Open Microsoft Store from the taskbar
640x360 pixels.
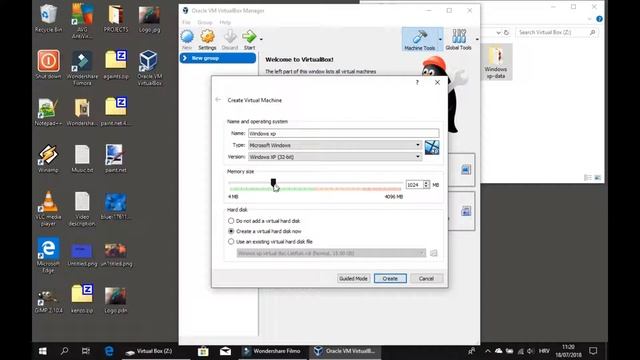[203, 351]
